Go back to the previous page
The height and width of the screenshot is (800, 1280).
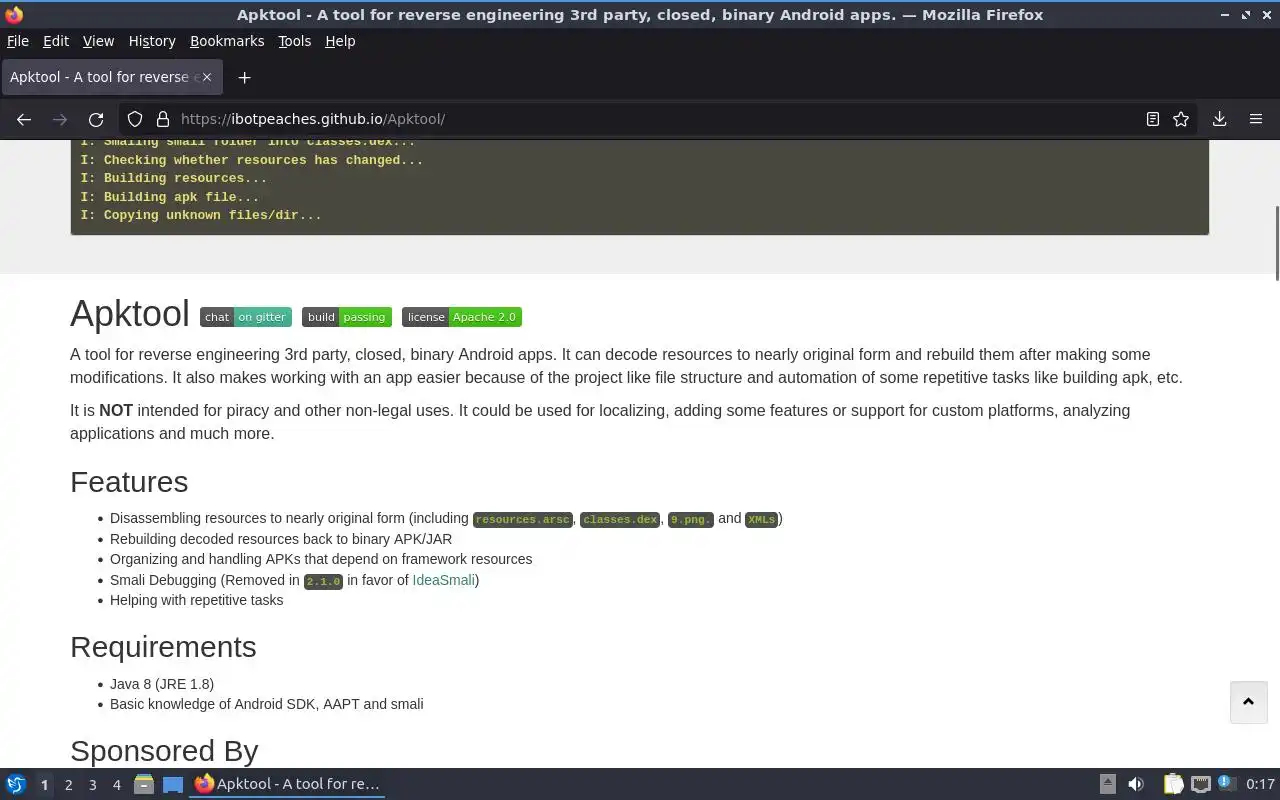[x=24, y=119]
